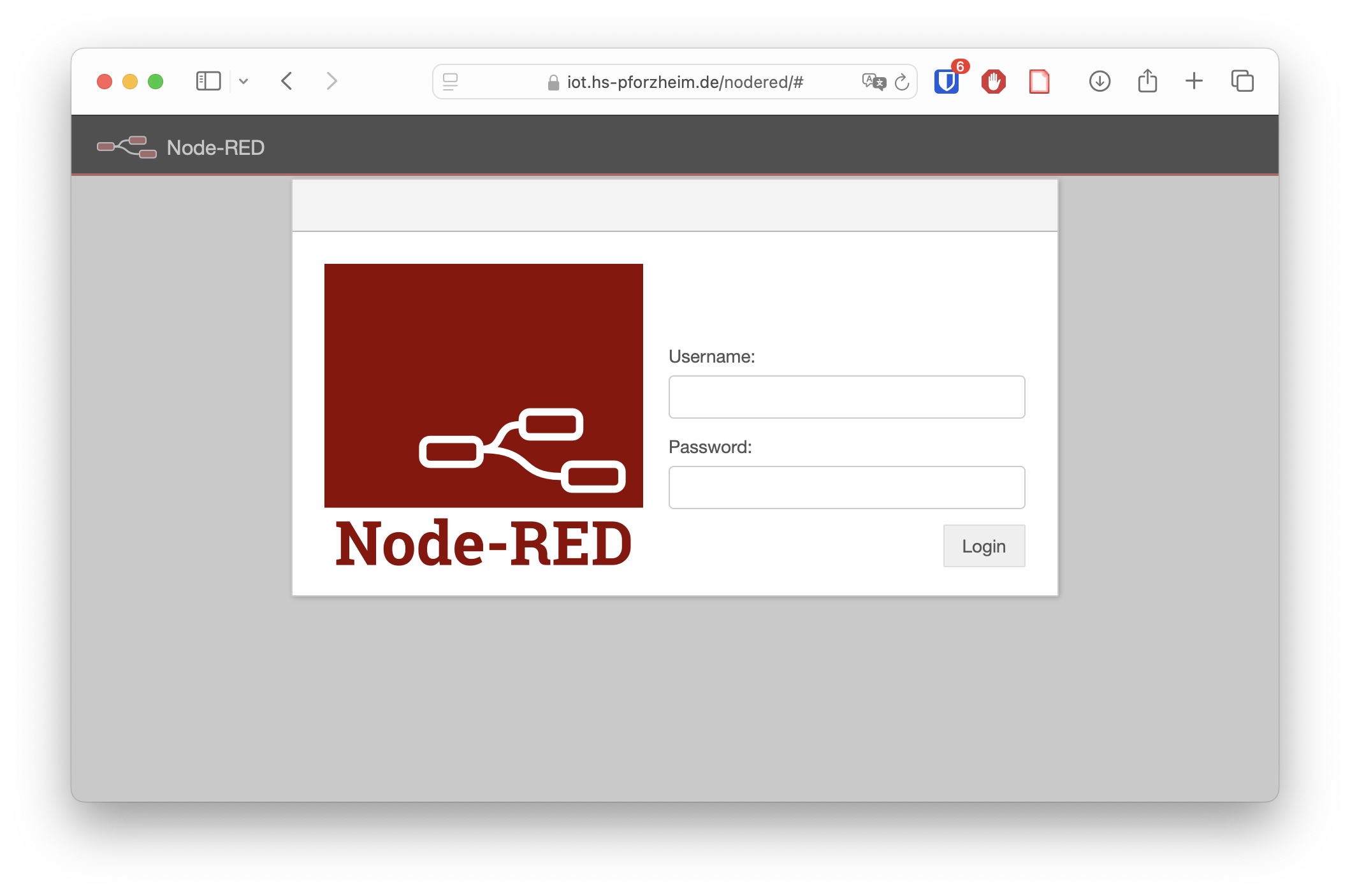This screenshot has height=896, width=1350.
Task: Select the Node-RED title in the navbar
Action: [x=214, y=147]
